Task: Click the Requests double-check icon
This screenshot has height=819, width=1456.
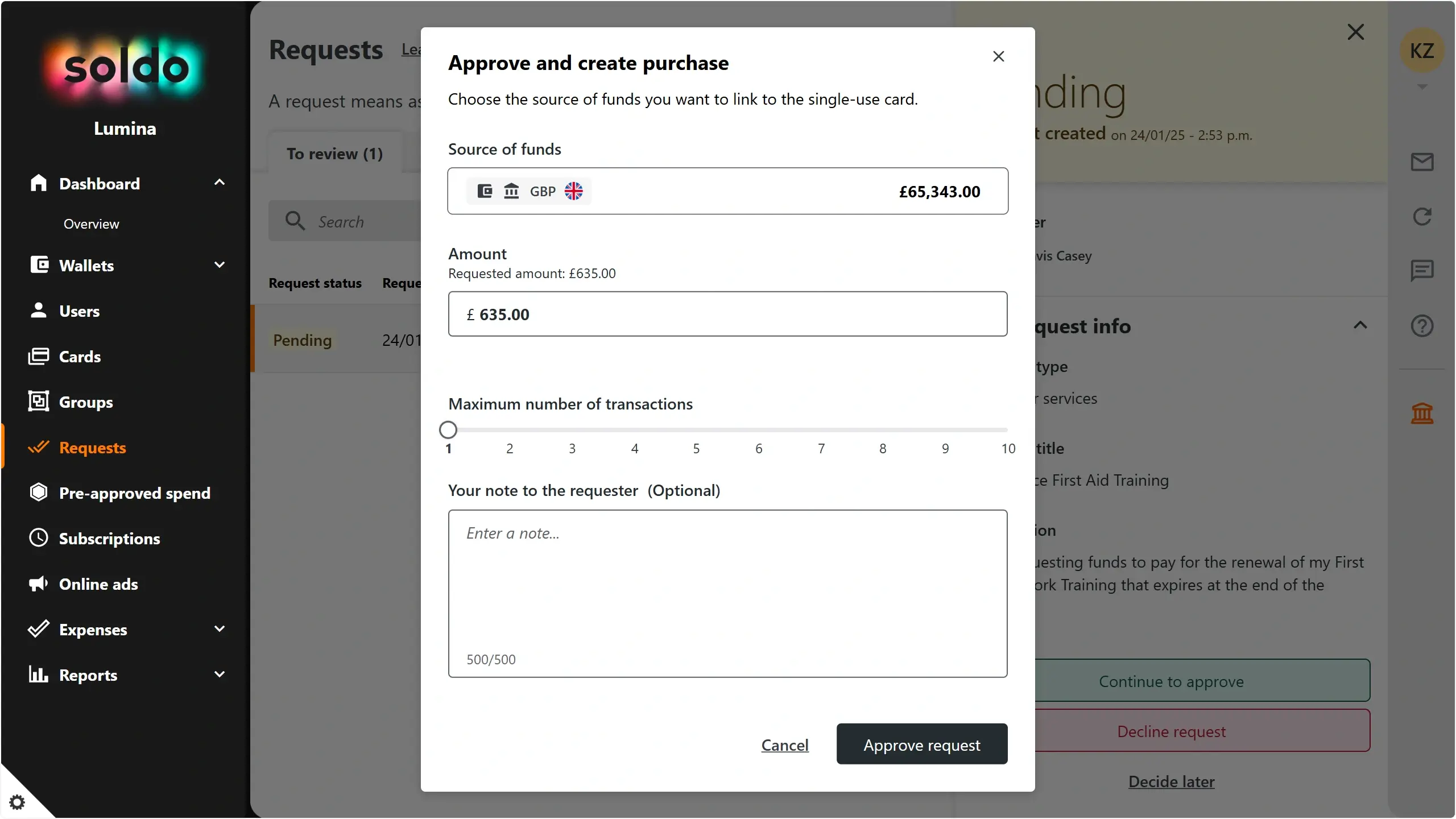Action: point(39,447)
